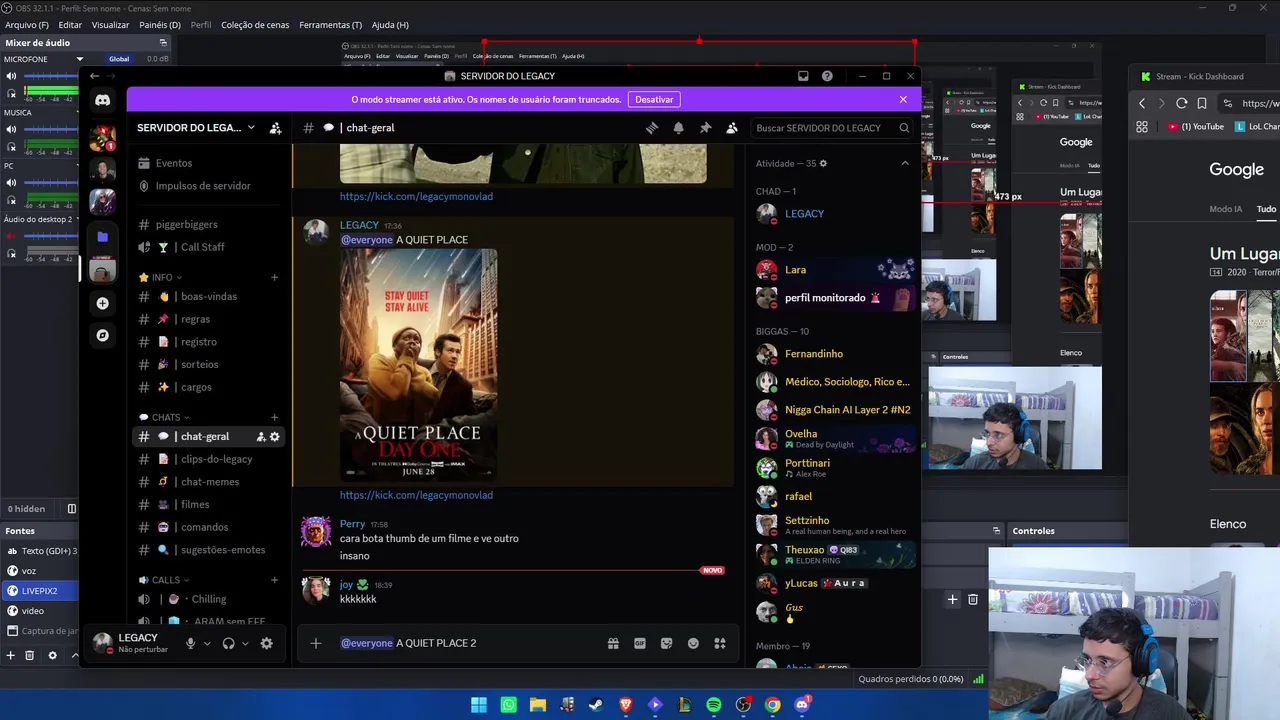Click Global button in OBS audio mixer
The image size is (1280, 720).
119,59
